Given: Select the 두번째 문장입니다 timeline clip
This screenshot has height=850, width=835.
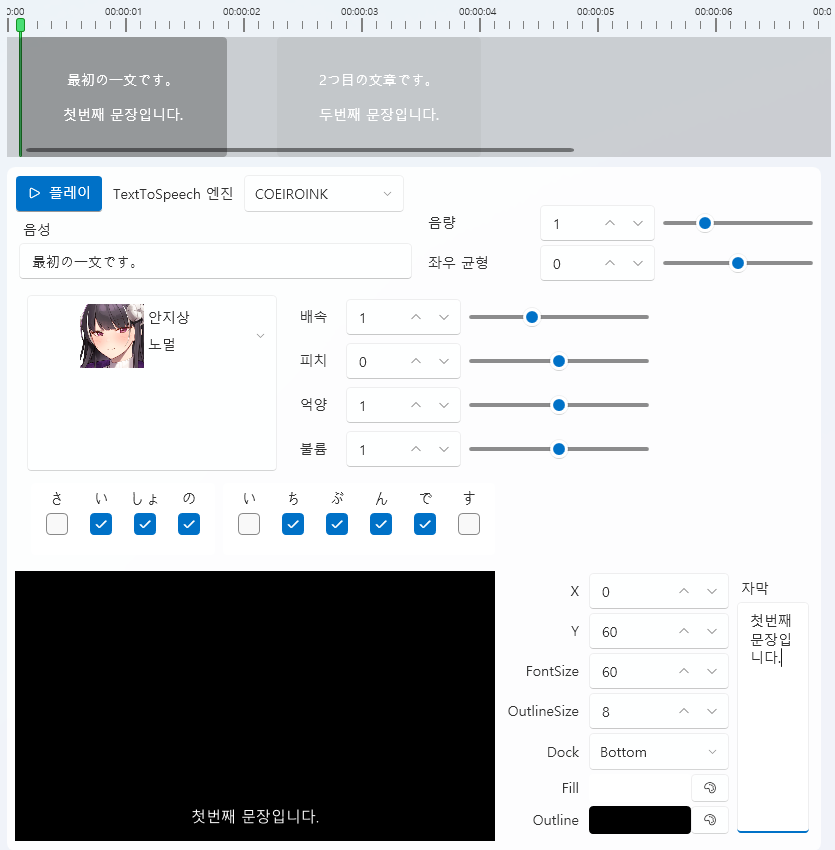Looking at the screenshot, I should 378,97.
